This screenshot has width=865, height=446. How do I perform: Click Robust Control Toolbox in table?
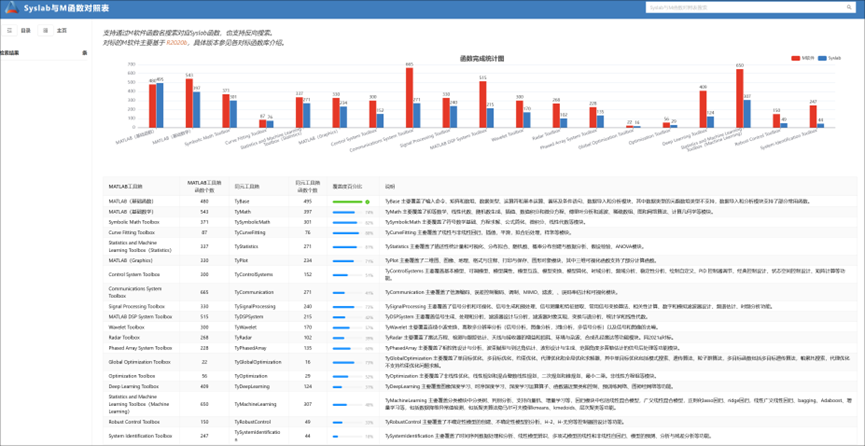click(x=134, y=422)
